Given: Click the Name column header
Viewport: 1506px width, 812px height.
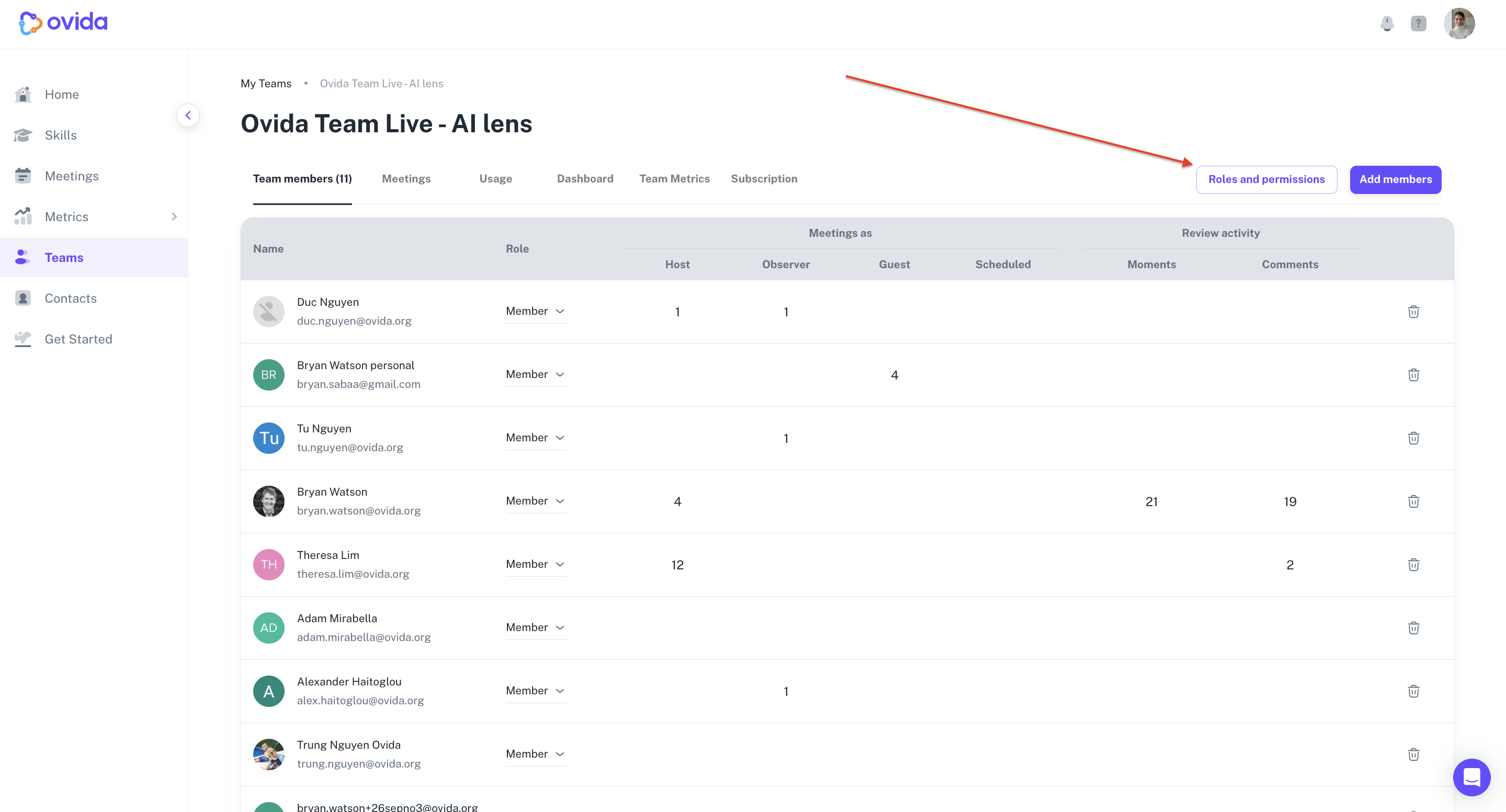Looking at the screenshot, I should [268, 249].
